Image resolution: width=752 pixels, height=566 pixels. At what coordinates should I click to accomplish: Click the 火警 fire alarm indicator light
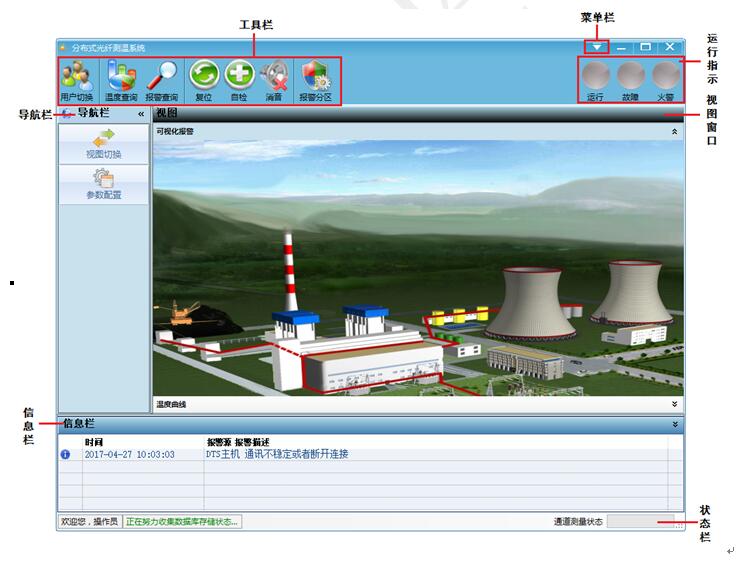tap(665, 76)
